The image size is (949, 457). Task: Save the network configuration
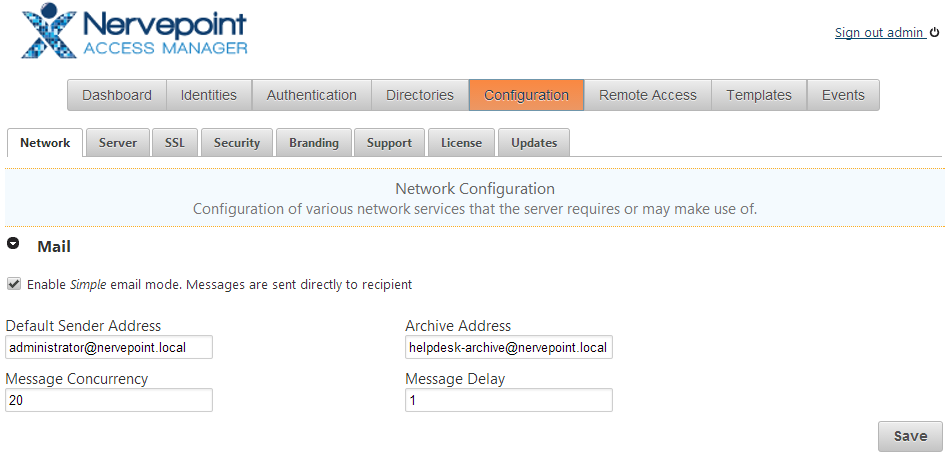tap(910, 436)
